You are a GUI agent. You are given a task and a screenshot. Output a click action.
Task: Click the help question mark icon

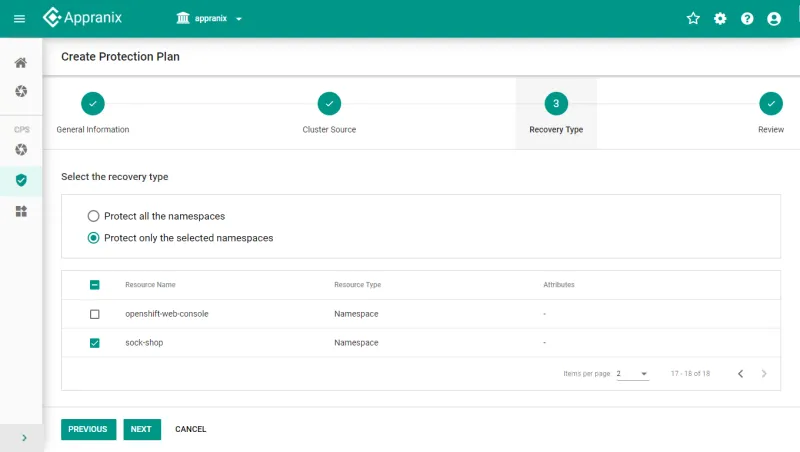tap(747, 19)
